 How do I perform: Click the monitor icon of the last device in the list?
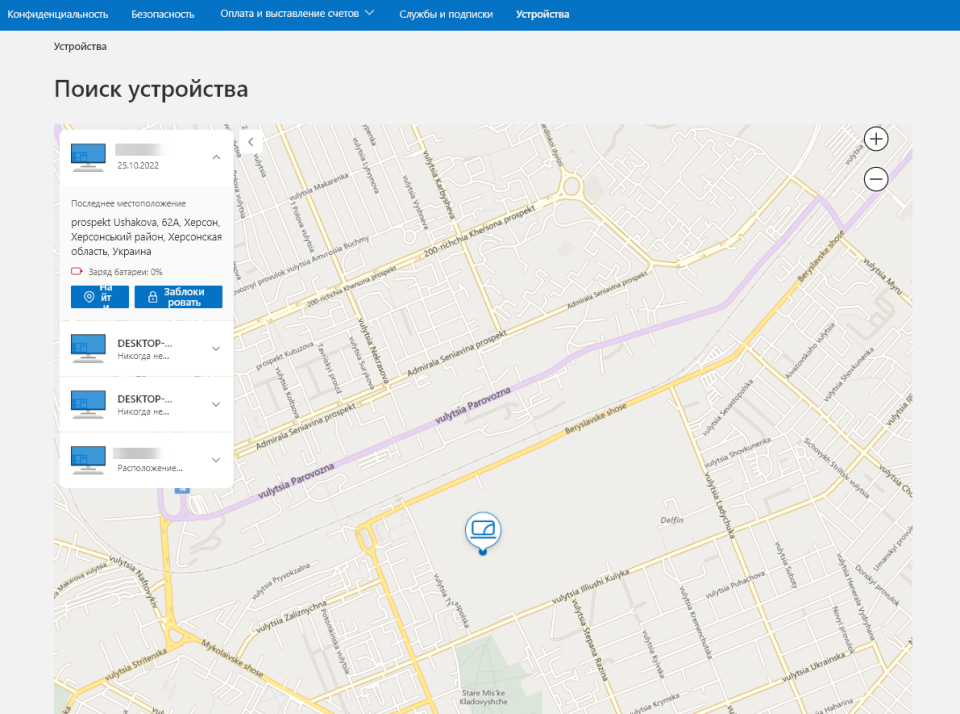(x=88, y=459)
